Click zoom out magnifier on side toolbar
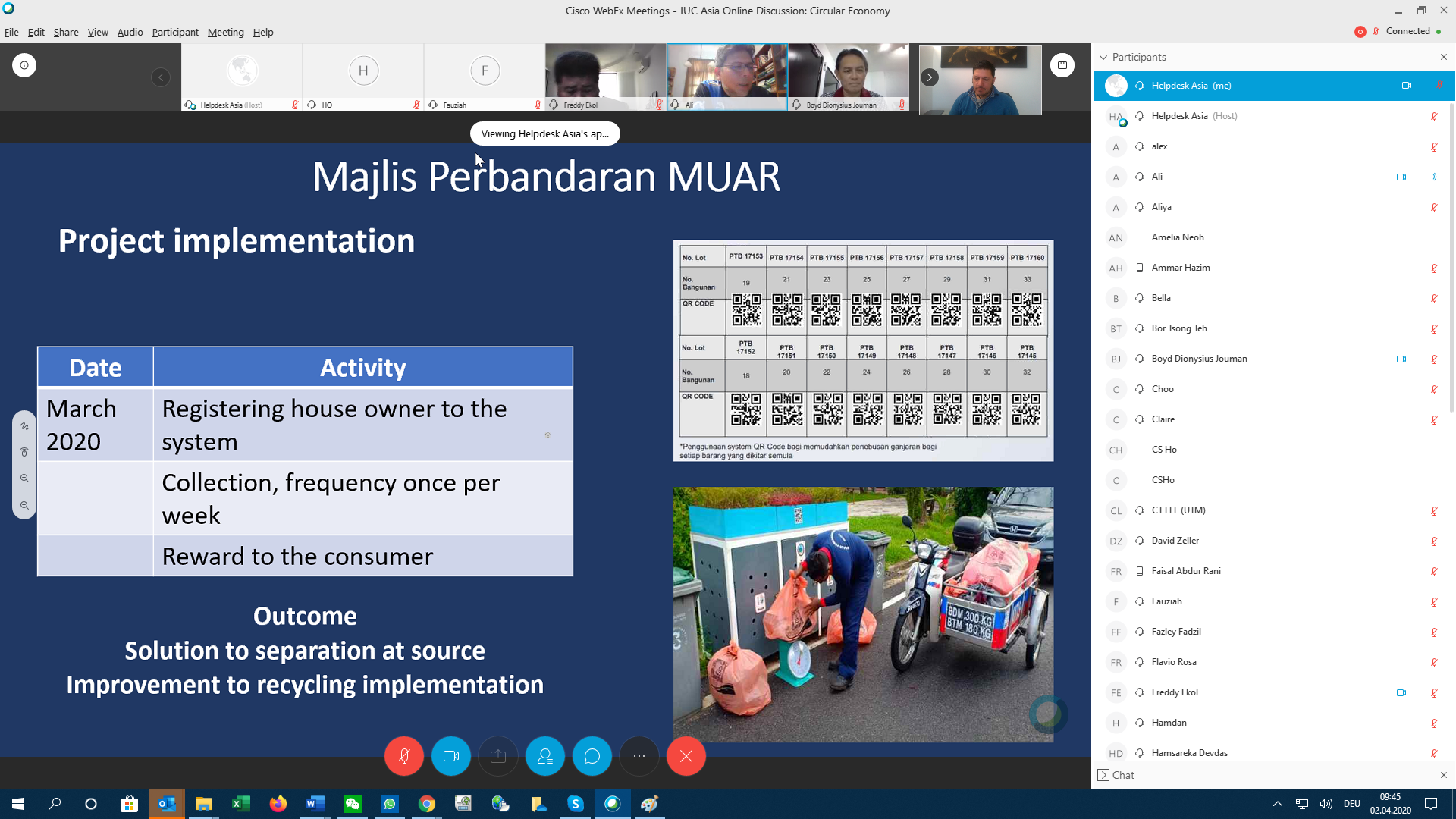1456x819 pixels. 24,505
